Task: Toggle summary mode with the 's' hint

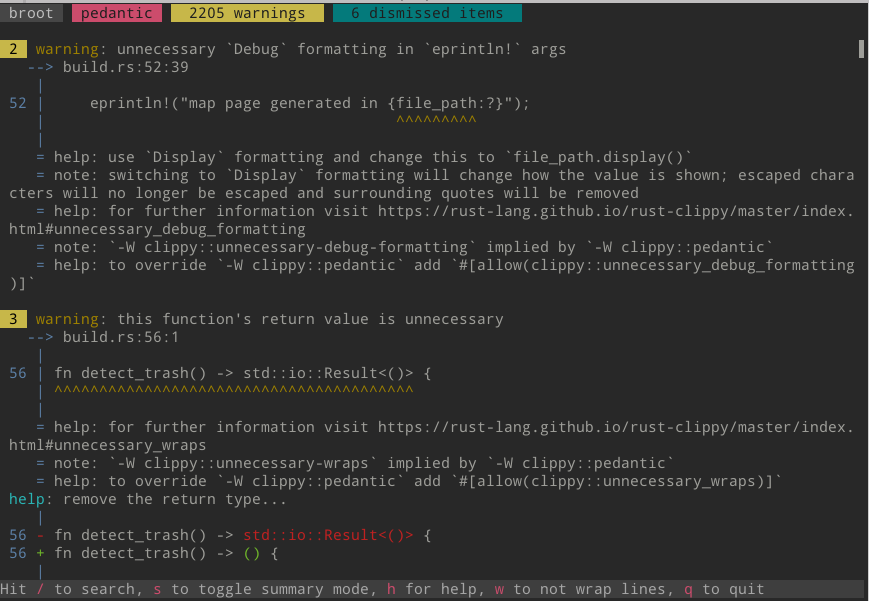Action: coord(157,589)
